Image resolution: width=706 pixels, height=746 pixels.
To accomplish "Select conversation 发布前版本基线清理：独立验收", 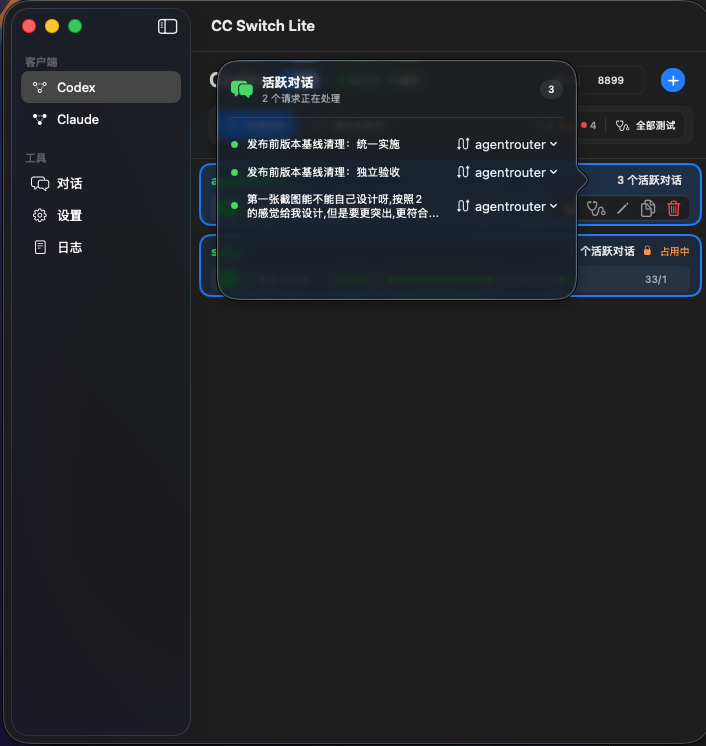I will (x=323, y=172).
